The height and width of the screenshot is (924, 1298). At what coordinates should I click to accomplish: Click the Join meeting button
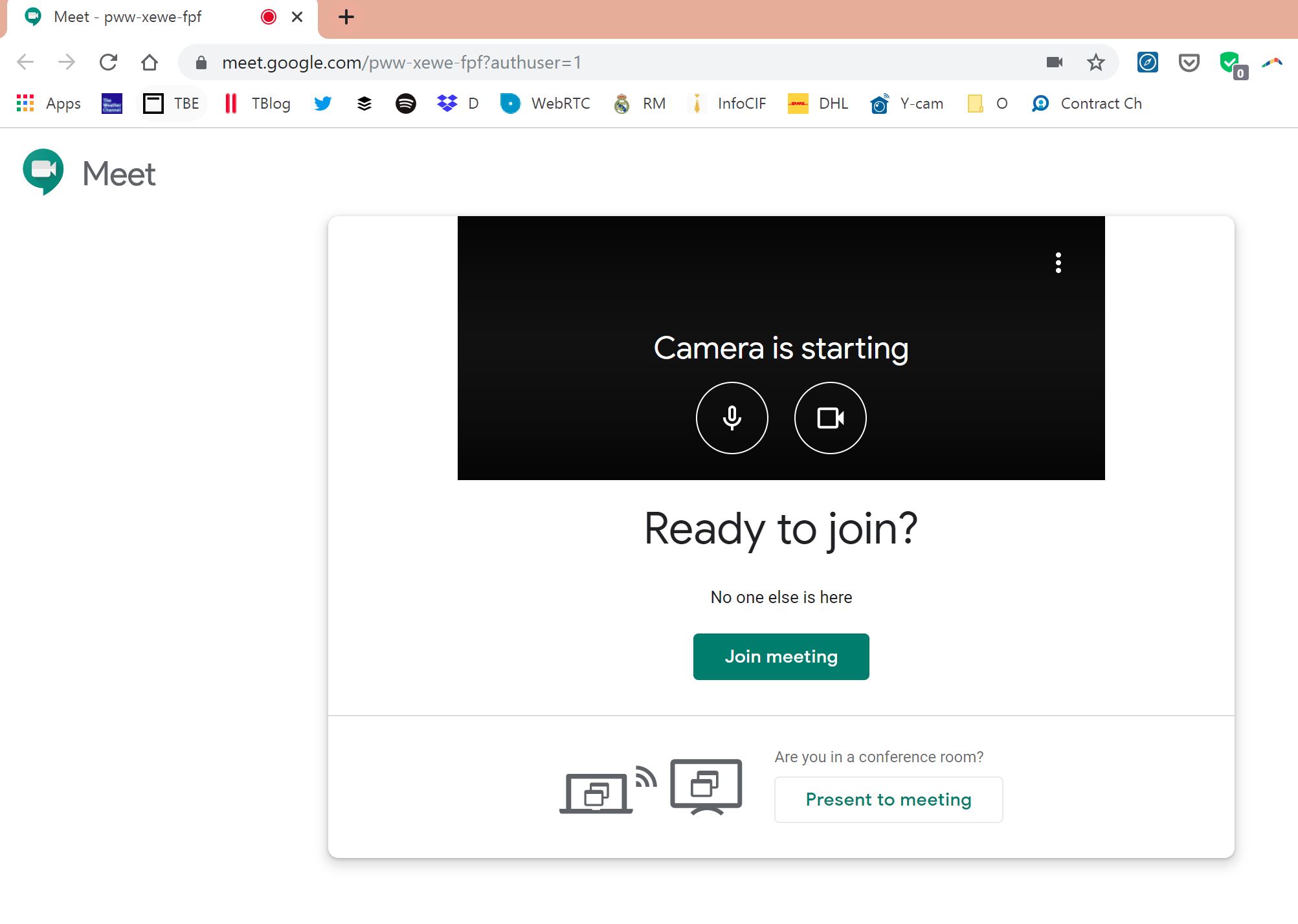point(781,656)
